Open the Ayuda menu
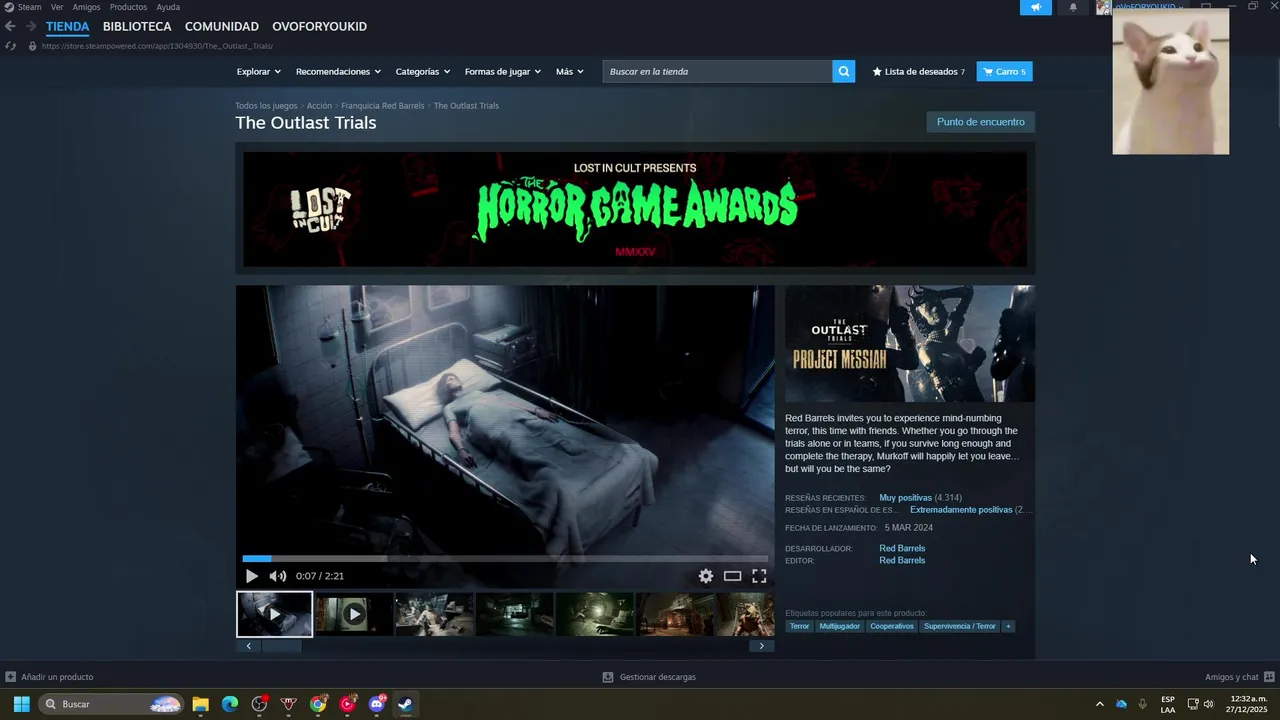The width and height of the screenshot is (1280, 720). (168, 7)
